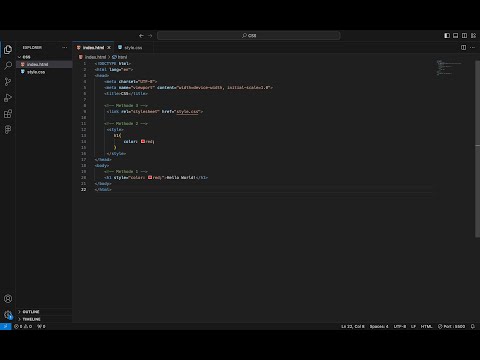This screenshot has width=480, height=360.
Task: Toggle the secondary sidebar layout icon
Action: click(464, 35)
